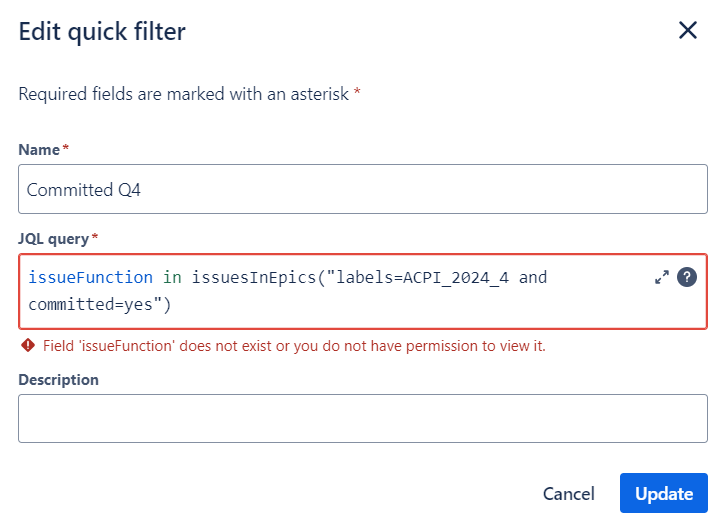Cancel editing the quick filter
Screen dimensions: 723x522
(569, 493)
